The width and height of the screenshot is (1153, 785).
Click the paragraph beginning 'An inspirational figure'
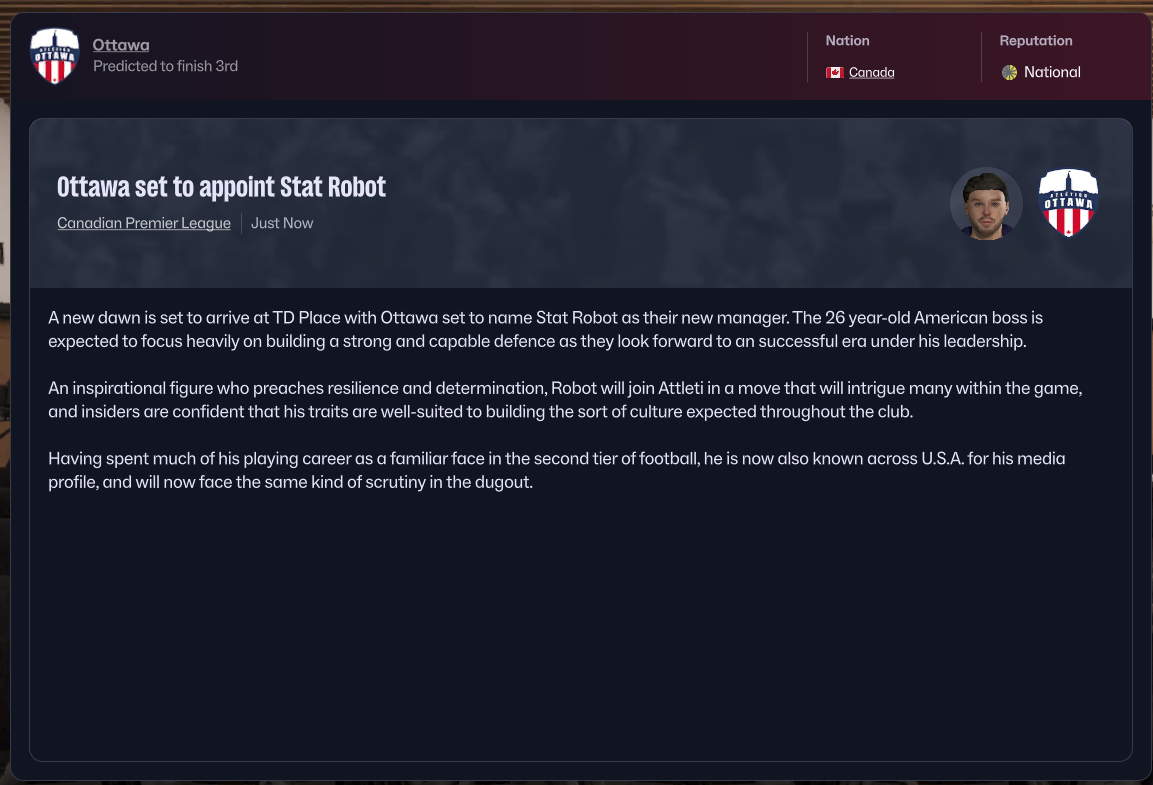click(565, 399)
